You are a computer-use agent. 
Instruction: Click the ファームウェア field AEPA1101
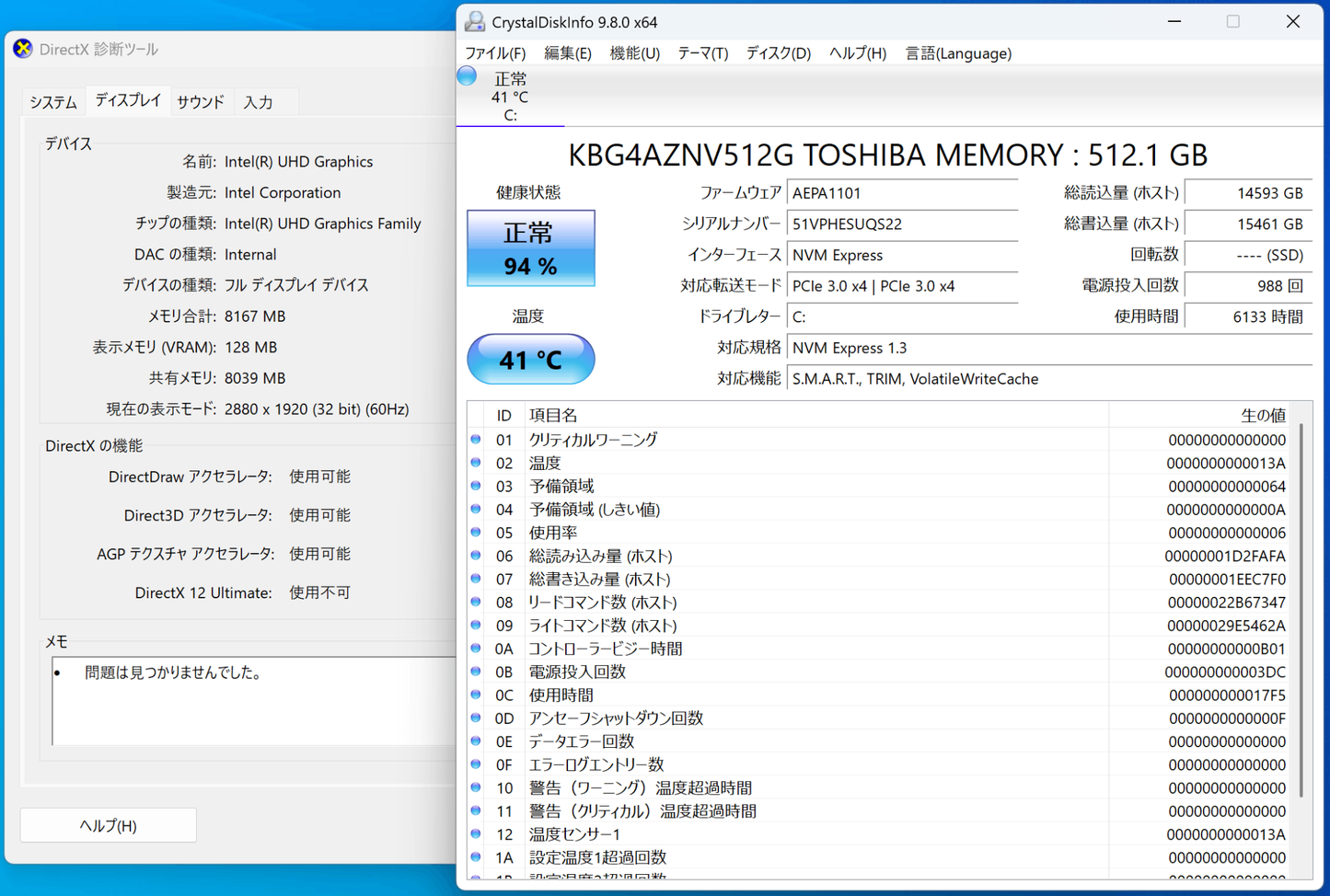click(903, 193)
